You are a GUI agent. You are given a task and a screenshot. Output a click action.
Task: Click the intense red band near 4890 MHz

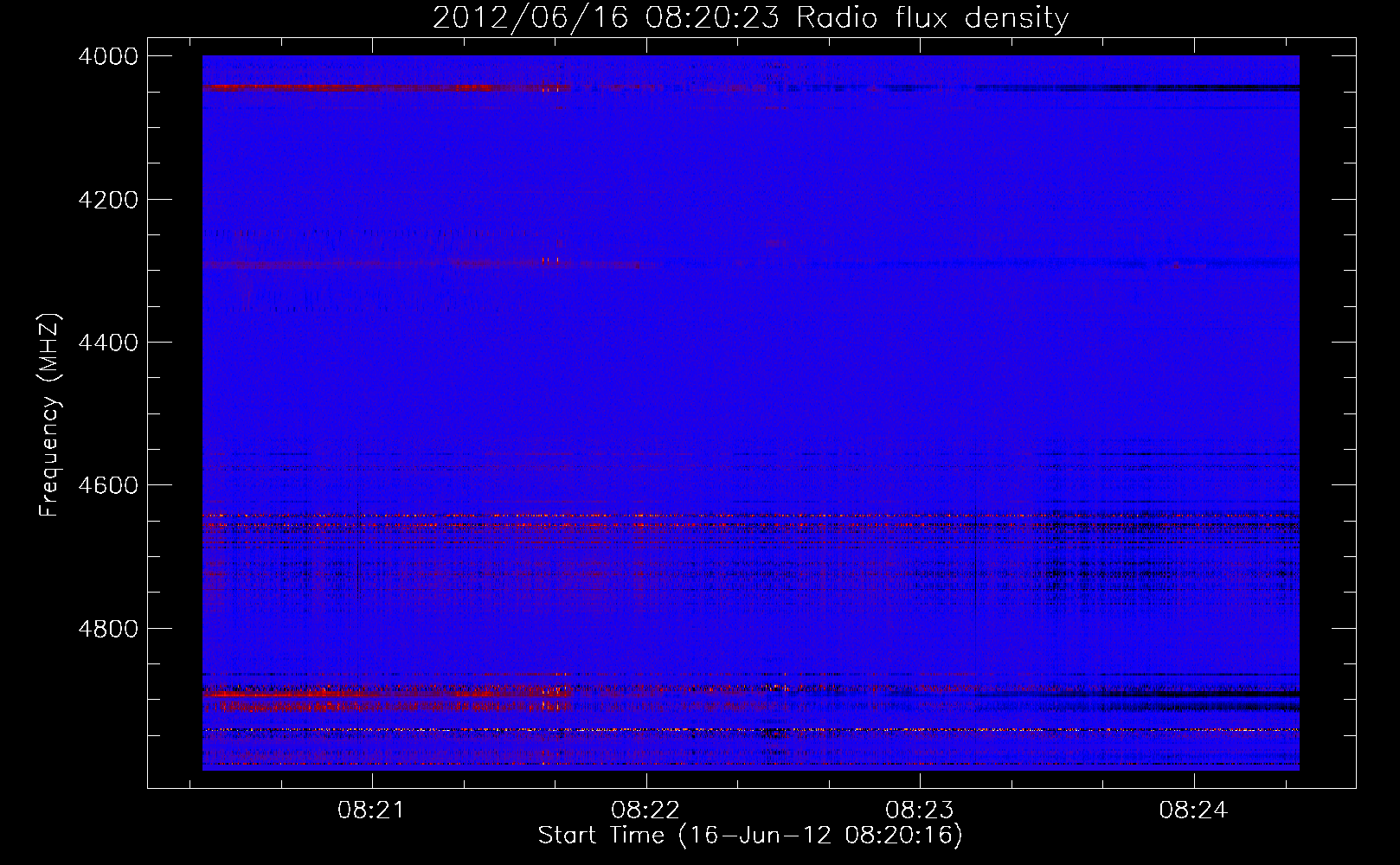pyautogui.click(x=385, y=693)
